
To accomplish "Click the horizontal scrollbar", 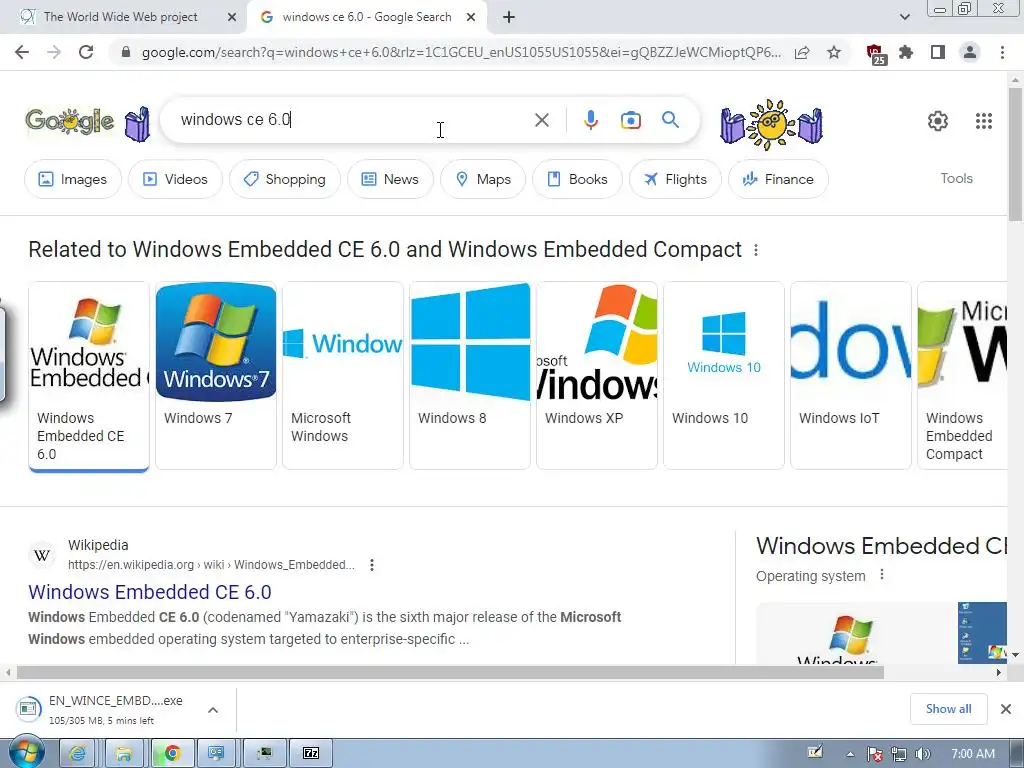I will point(451,672).
